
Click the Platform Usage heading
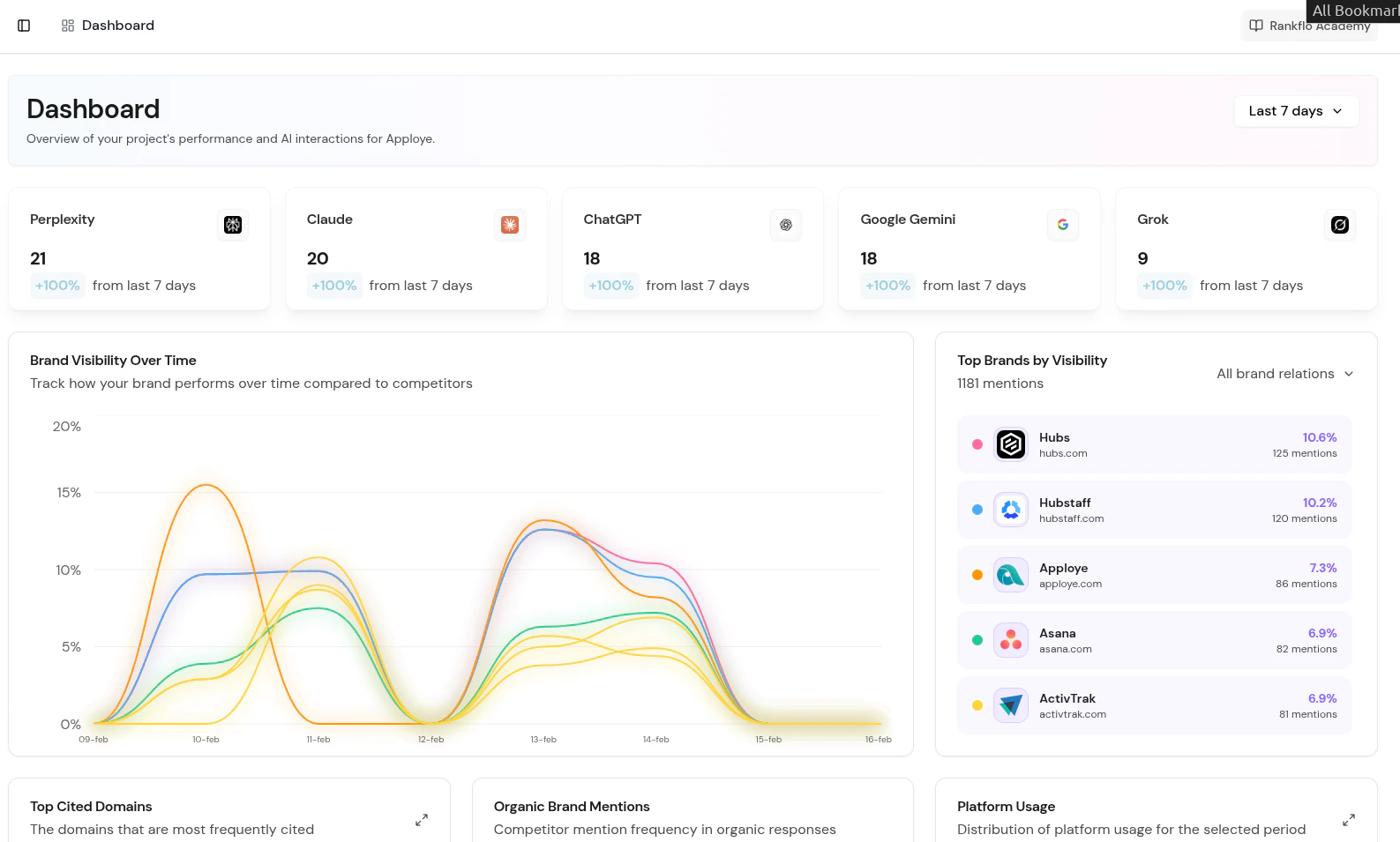pos(1007,807)
